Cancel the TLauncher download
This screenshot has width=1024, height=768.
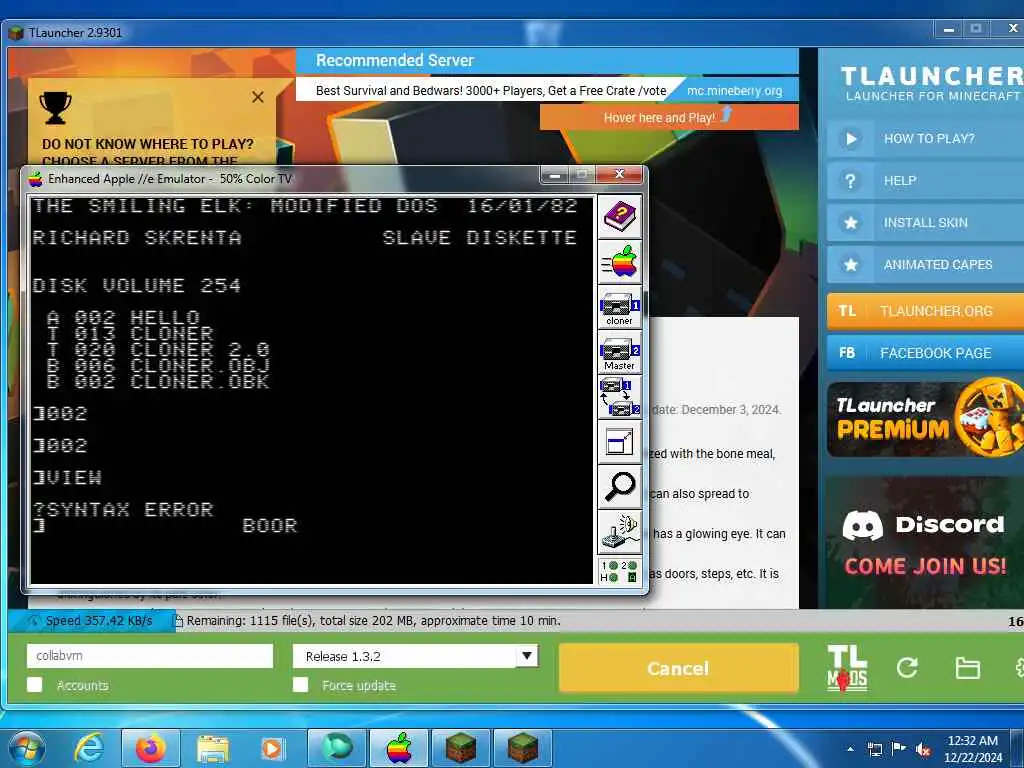(679, 668)
